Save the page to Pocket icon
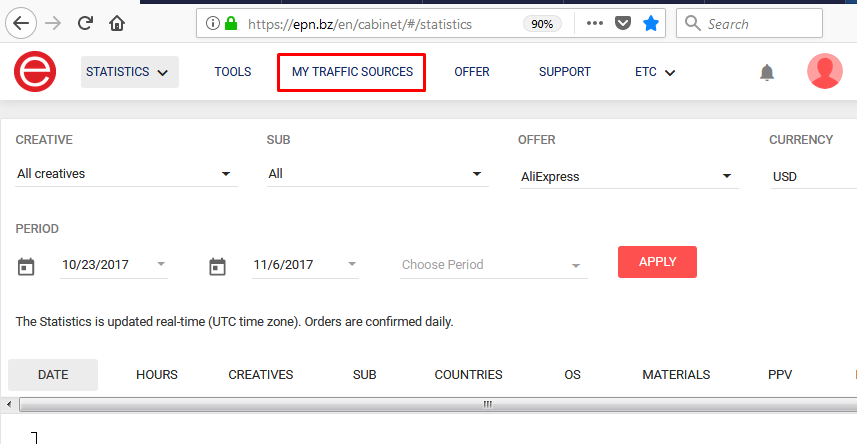 (623, 24)
